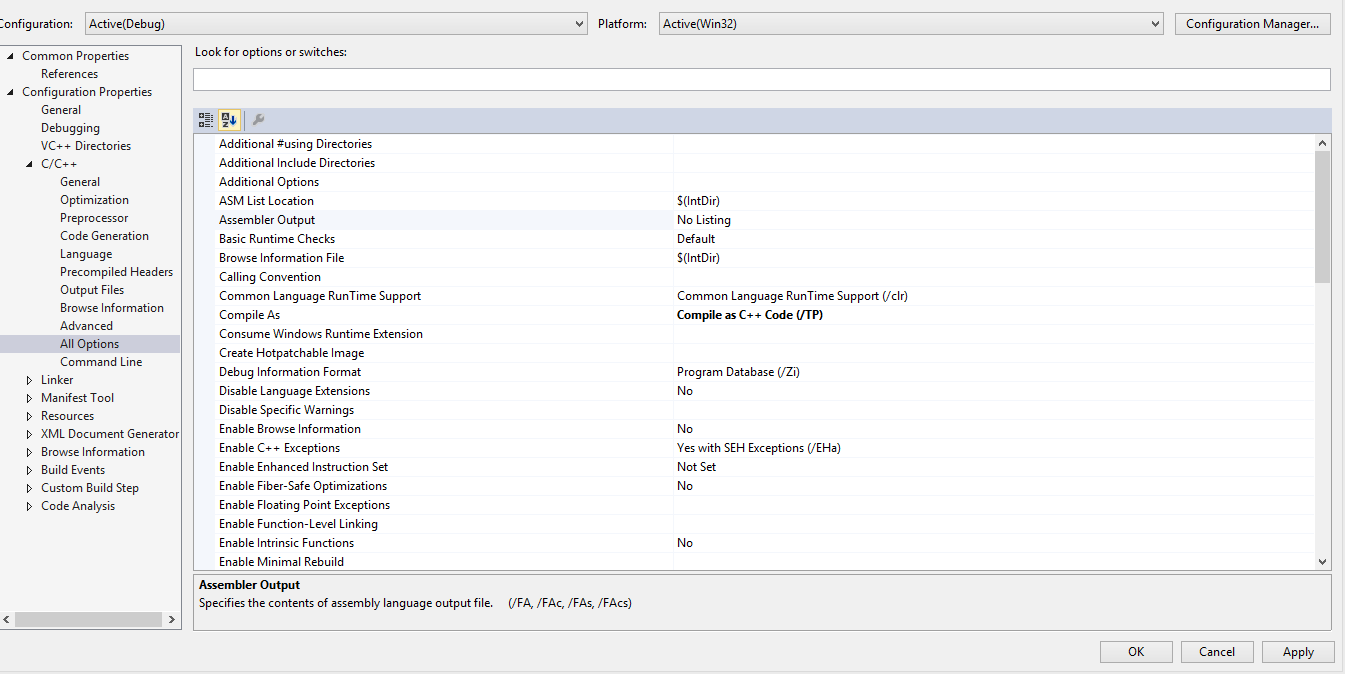Expand the Browse Information top-level node
Image resolution: width=1345 pixels, height=674 pixels.
[x=30, y=452]
